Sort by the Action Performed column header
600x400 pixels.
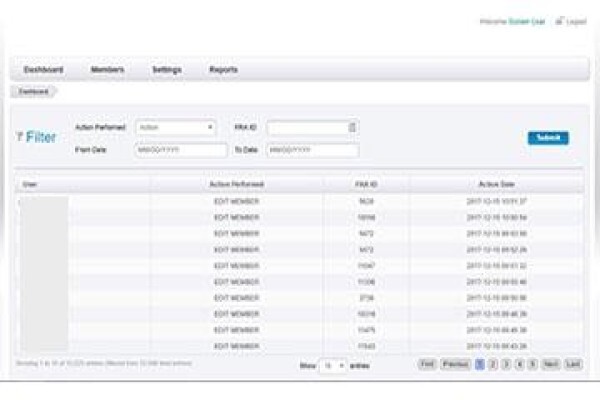(236, 184)
